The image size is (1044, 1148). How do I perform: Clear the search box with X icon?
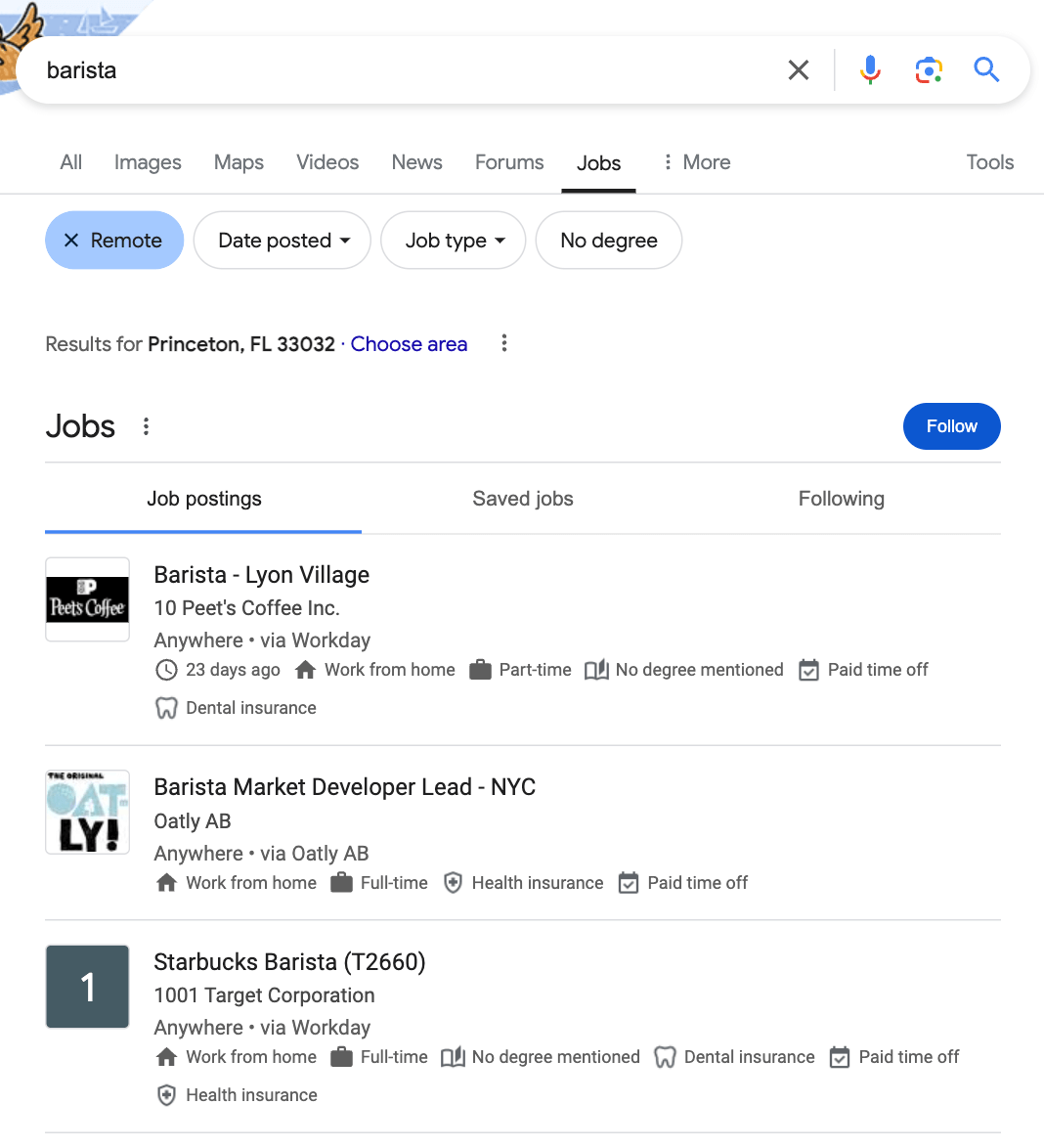(x=798, y=70)
